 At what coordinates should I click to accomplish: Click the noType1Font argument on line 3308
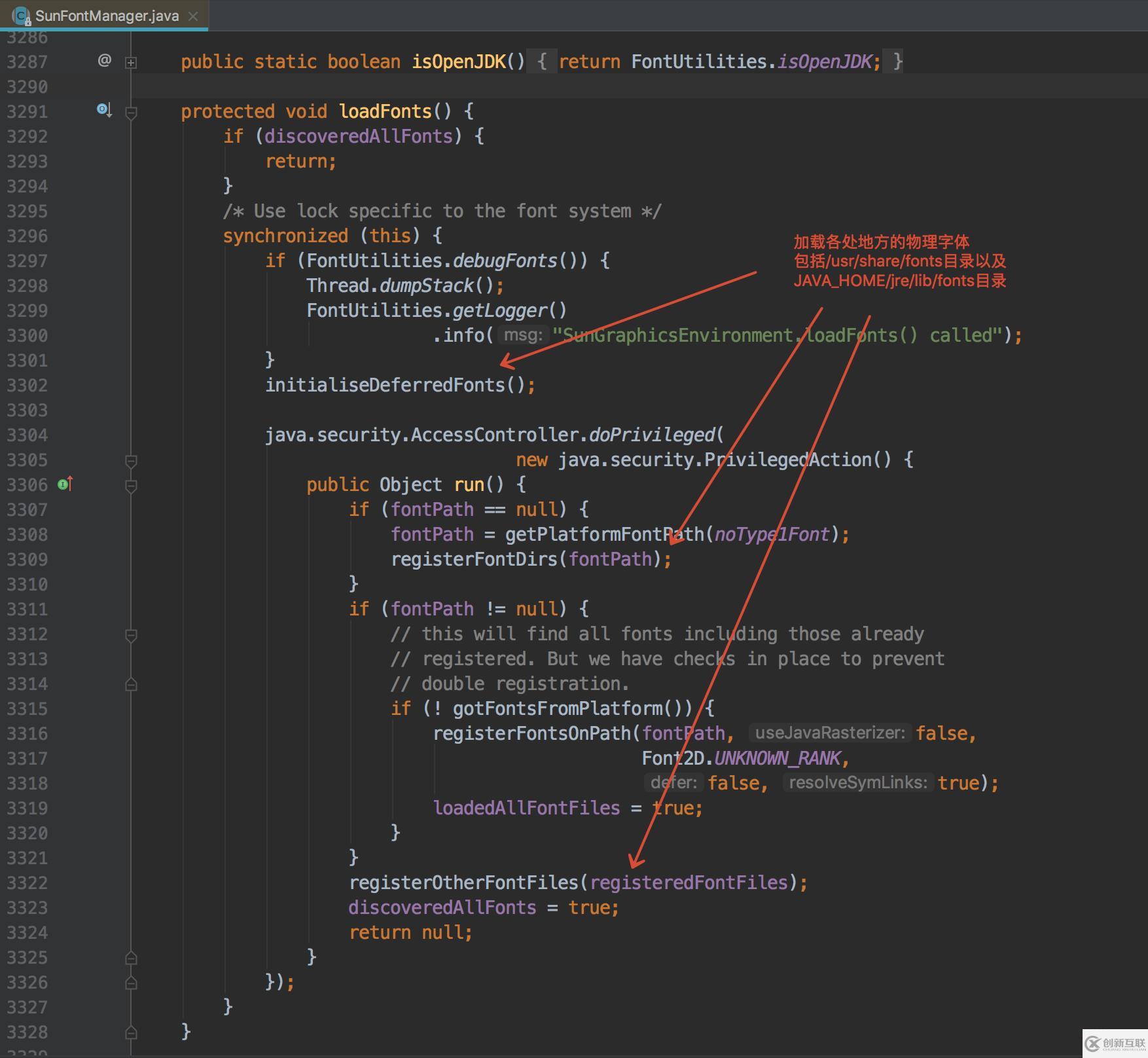pos(772,534)
